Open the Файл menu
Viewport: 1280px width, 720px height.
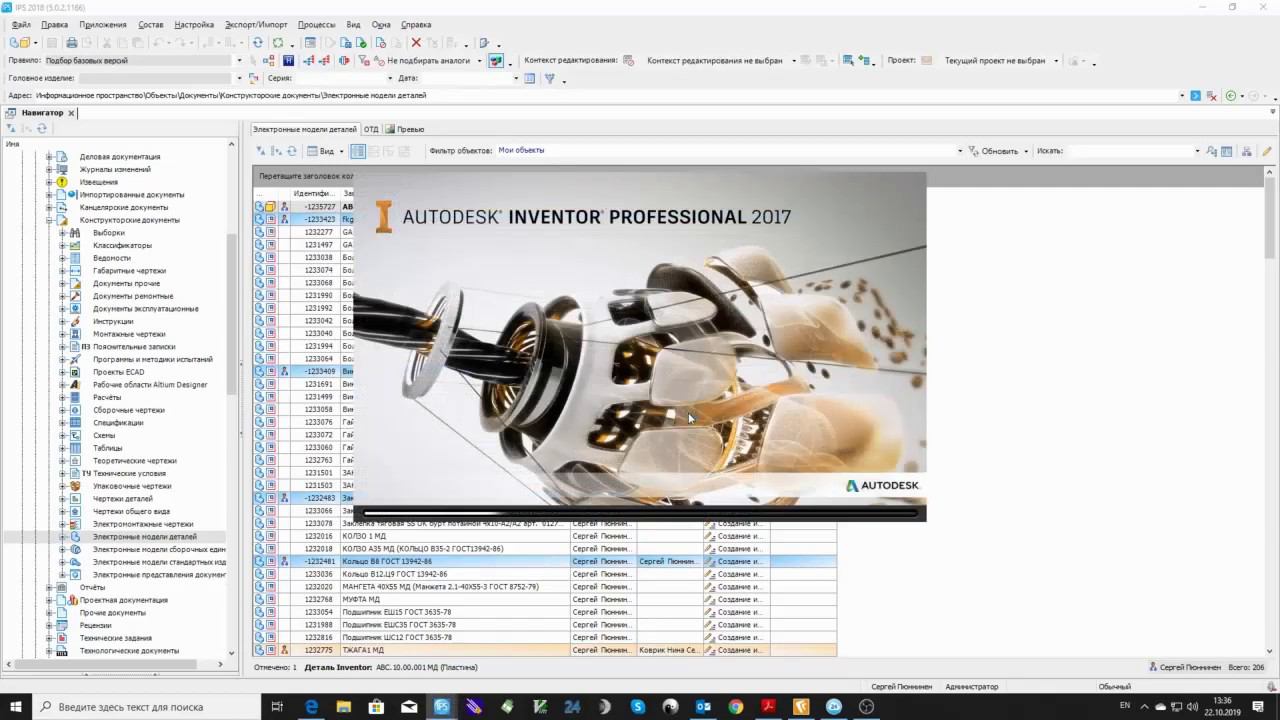[x=21, y=24]
